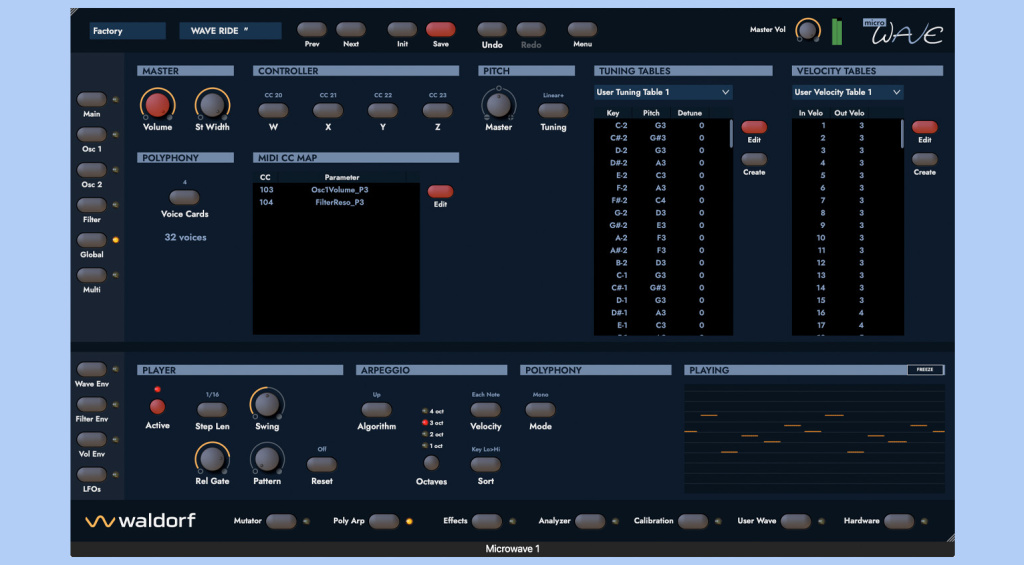1024x565 pixels.
Task: Toggle the Analyzer panel
Action: (x=590, y=521)
